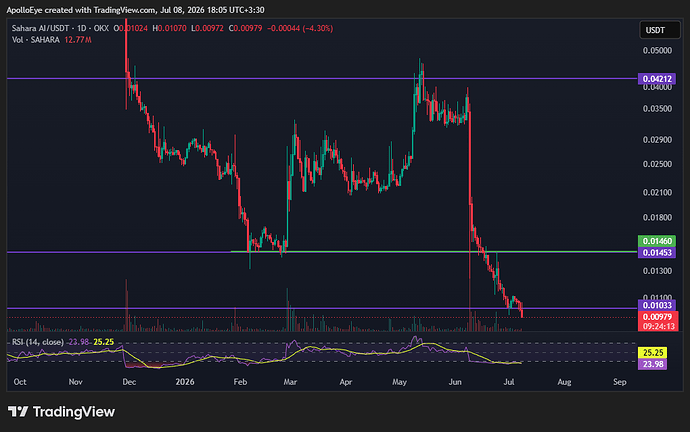Click the 2026 label on time axis
Screen dimensions: 690x432
(185, 382)
